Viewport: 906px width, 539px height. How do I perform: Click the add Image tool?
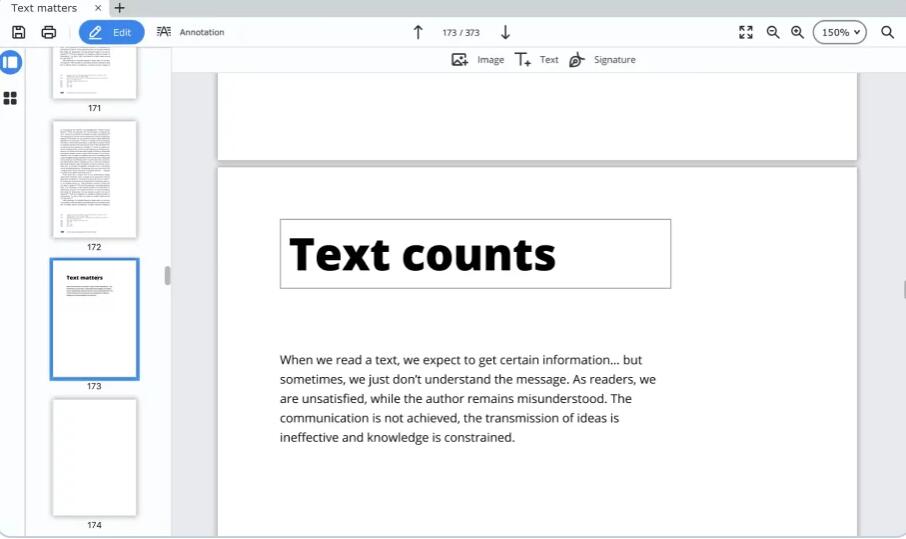coord(477,60)
